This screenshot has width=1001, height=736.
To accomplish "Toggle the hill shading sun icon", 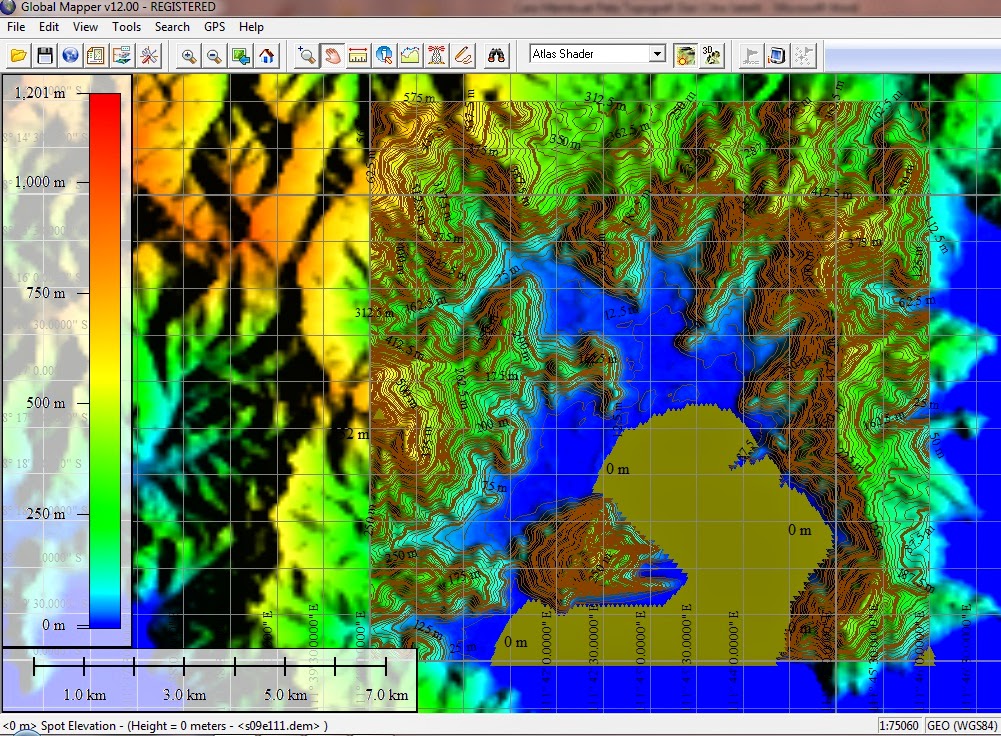I will (685, 55).
